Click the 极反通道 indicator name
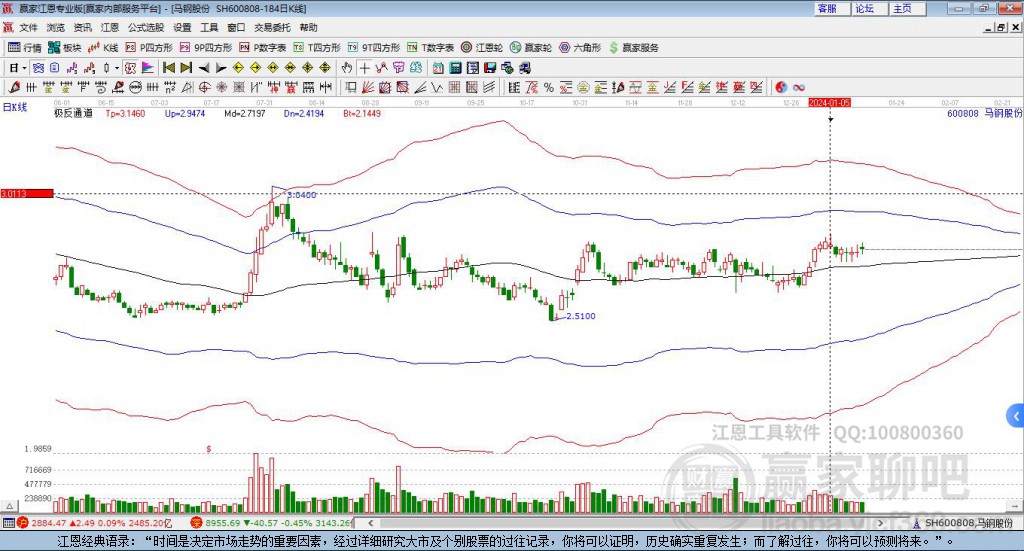 (73, 113)
